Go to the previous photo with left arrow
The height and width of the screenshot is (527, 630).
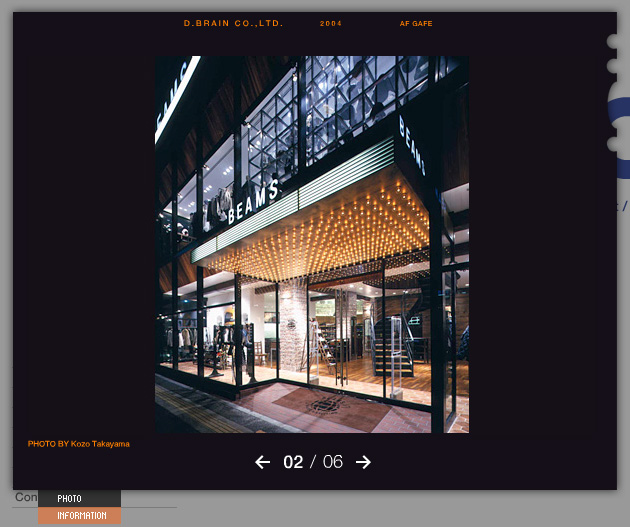click(x=262, y=462)
